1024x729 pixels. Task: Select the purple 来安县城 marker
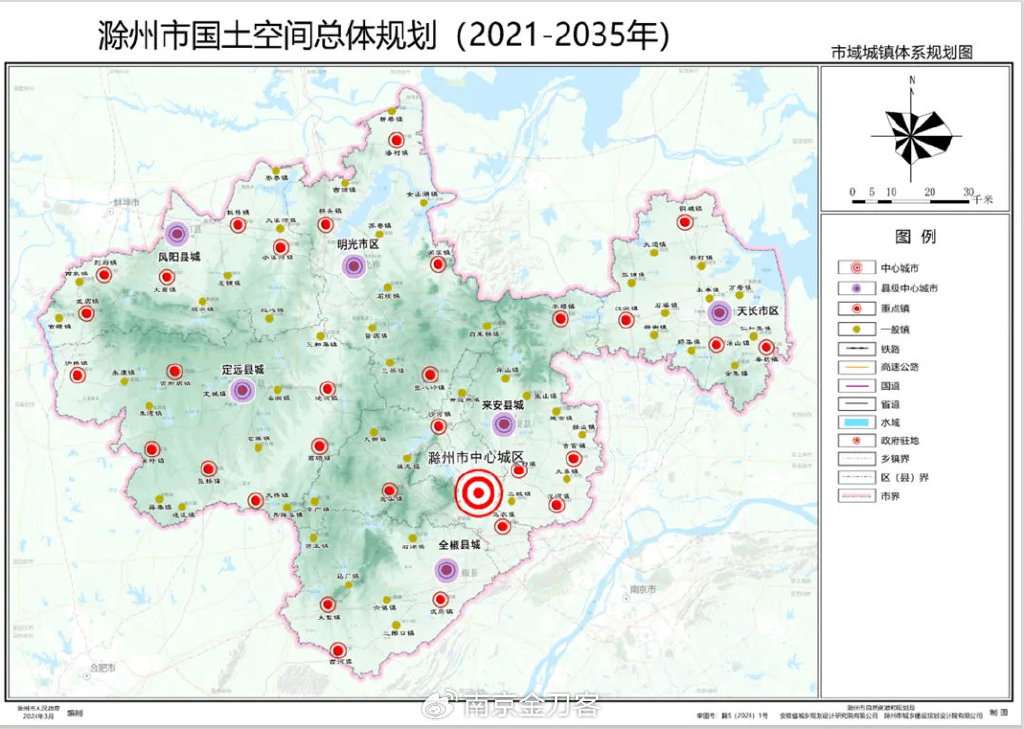click(506, 426)
